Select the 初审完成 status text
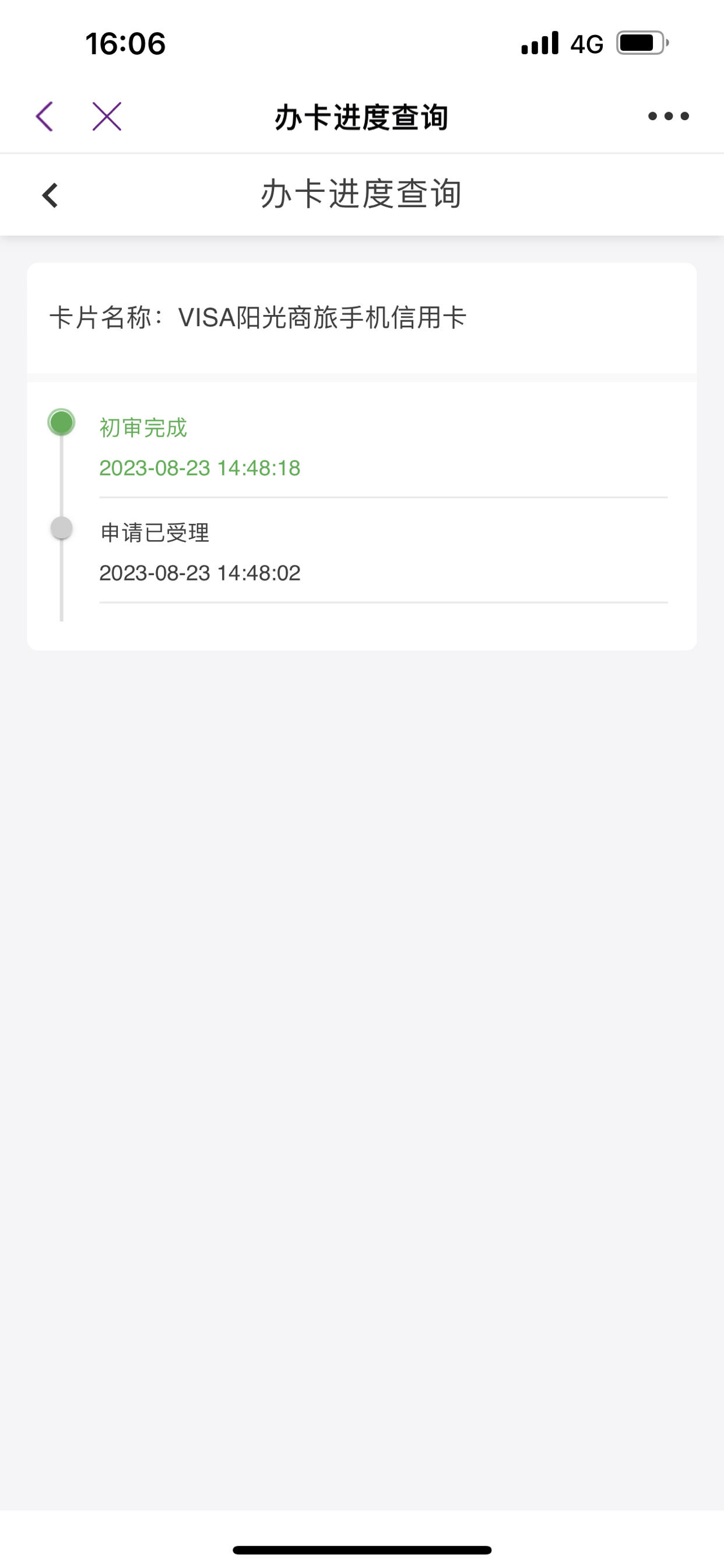Viewport: 724px width, 1568px height. [x=143, y=428]
